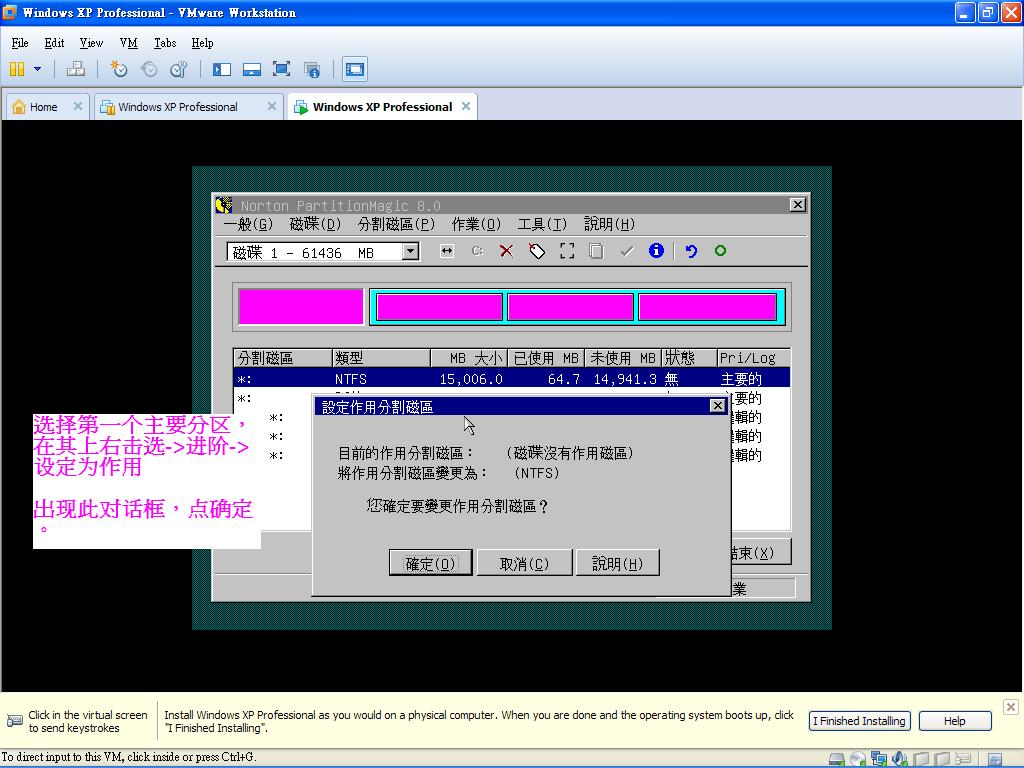This screenshot has width=1024, height=768.
Task: Select the last magenta logical partition block
Action: [x=708, y=307]
